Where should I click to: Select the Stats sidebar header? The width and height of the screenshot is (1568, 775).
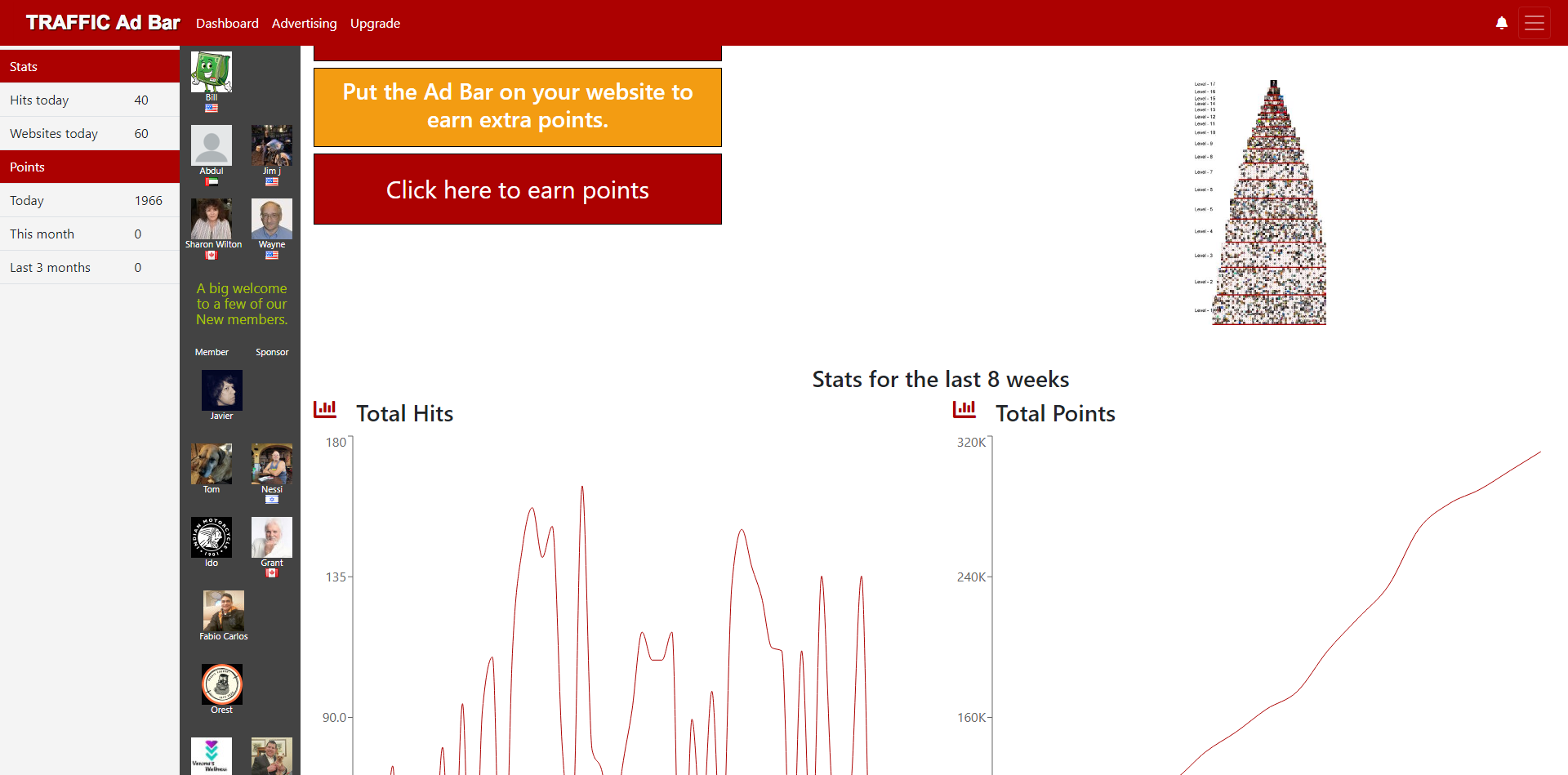(x=90, y=66)
